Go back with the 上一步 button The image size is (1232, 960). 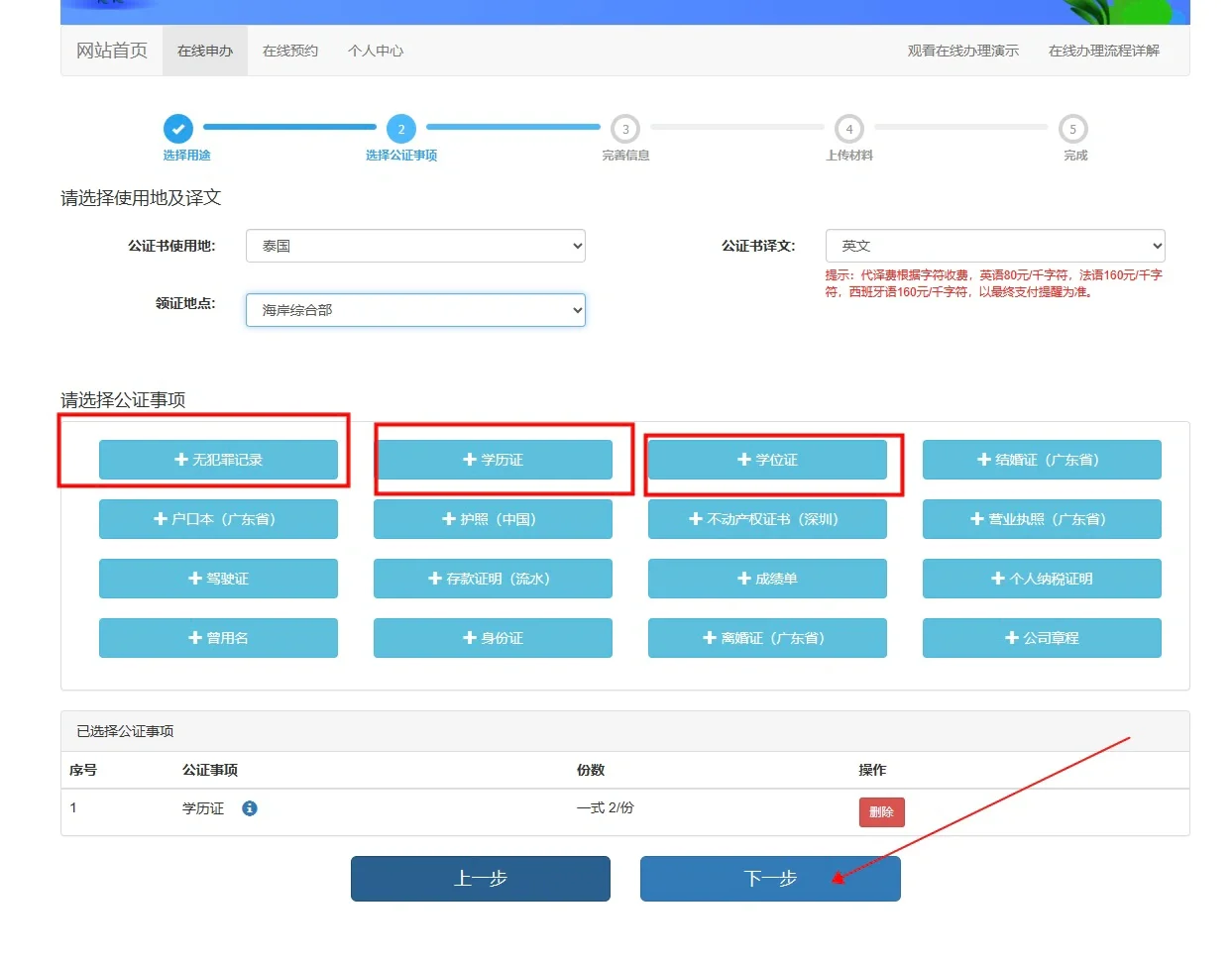[x=481, y=879]
